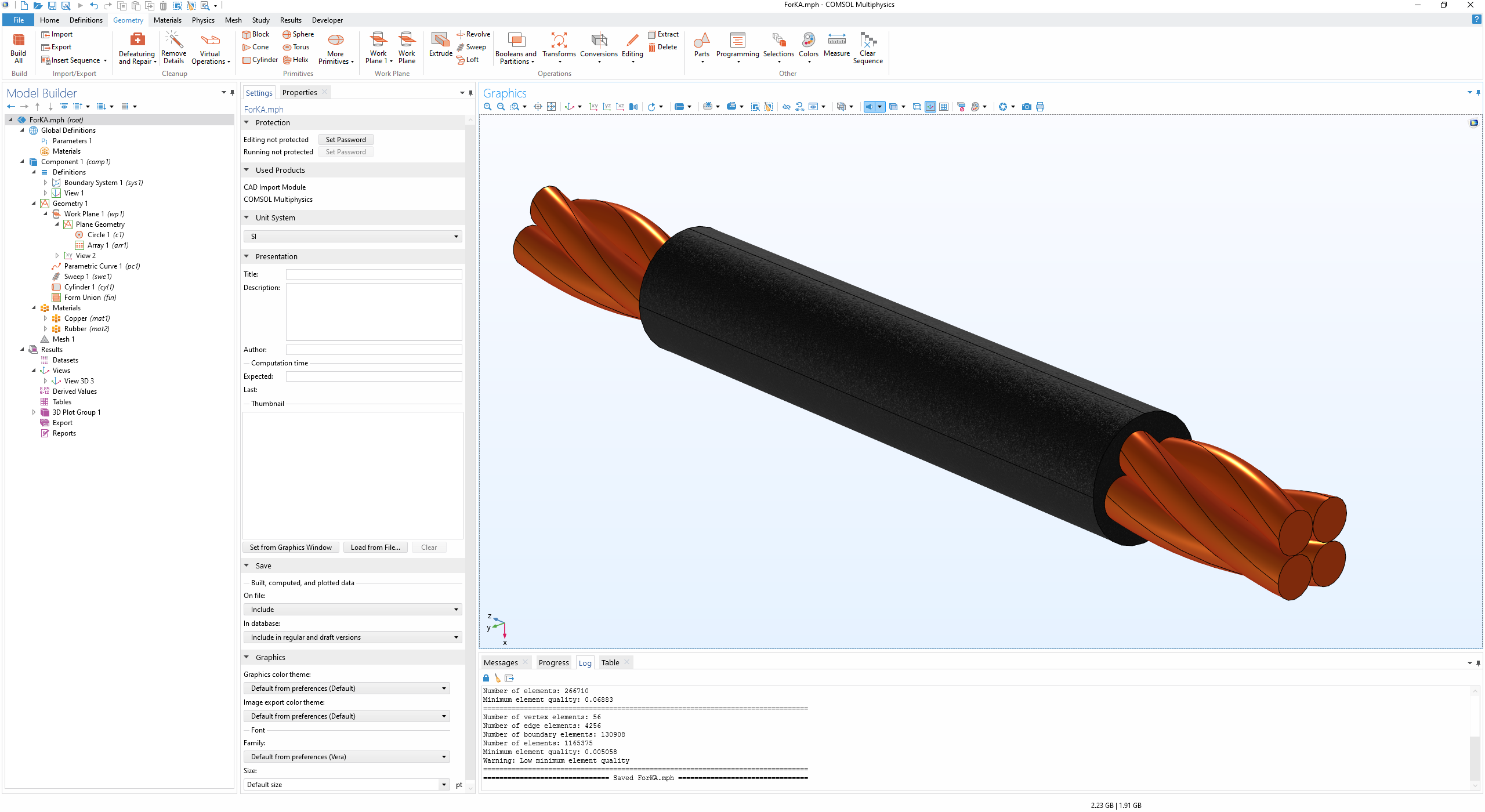This screenshot has width=1485, height=812.
Task: Toggle axis orientation display button
Action: click(930, 107)
